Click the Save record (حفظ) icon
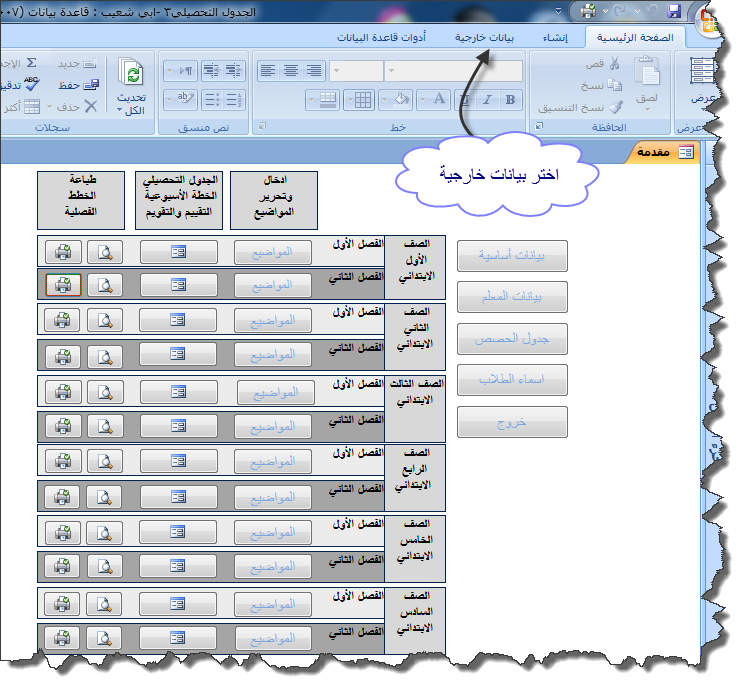Viewport: 748px width, 693px height. tap(92, 85)
